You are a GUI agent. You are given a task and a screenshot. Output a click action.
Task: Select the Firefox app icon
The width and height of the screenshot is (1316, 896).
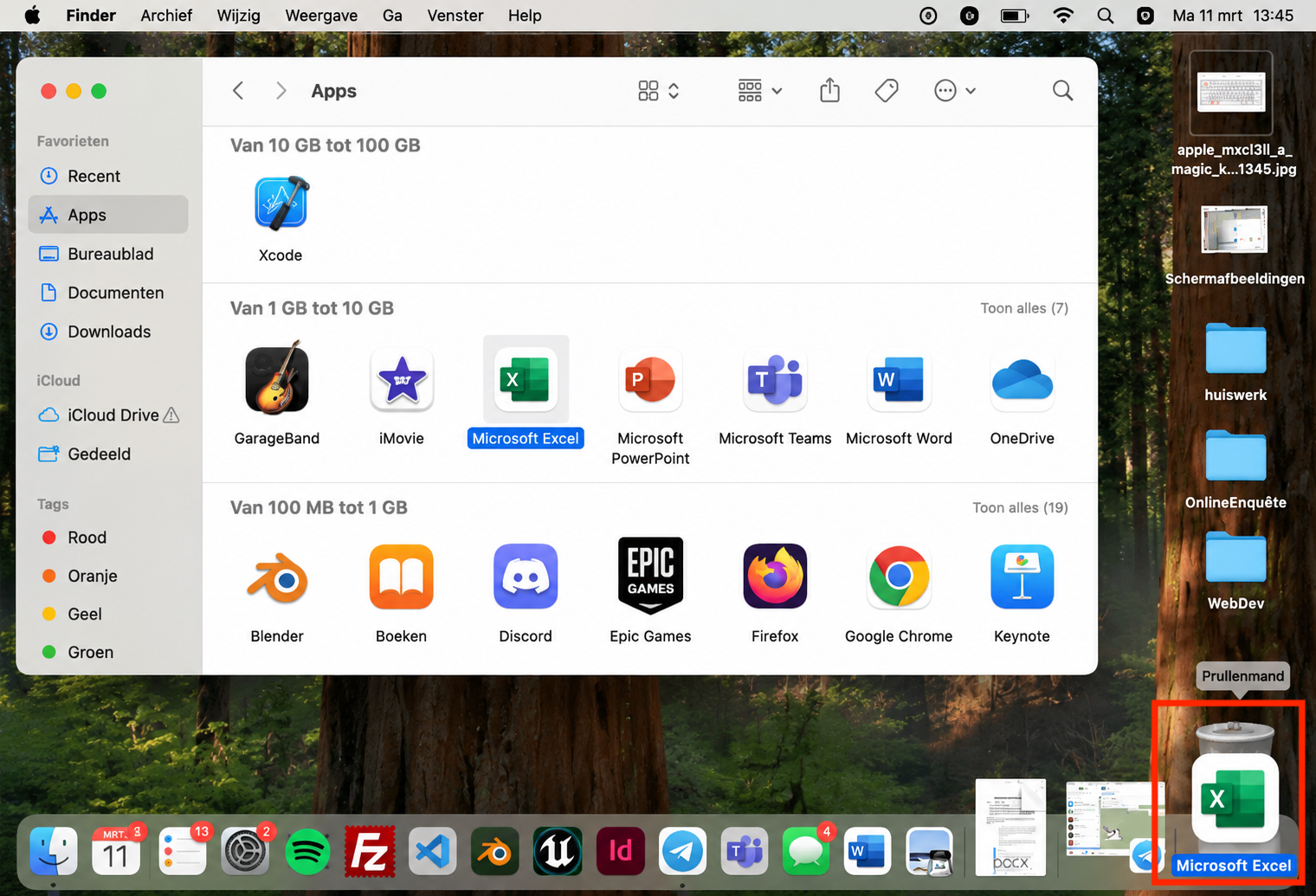pyautogui.click(x=775, y=577)
